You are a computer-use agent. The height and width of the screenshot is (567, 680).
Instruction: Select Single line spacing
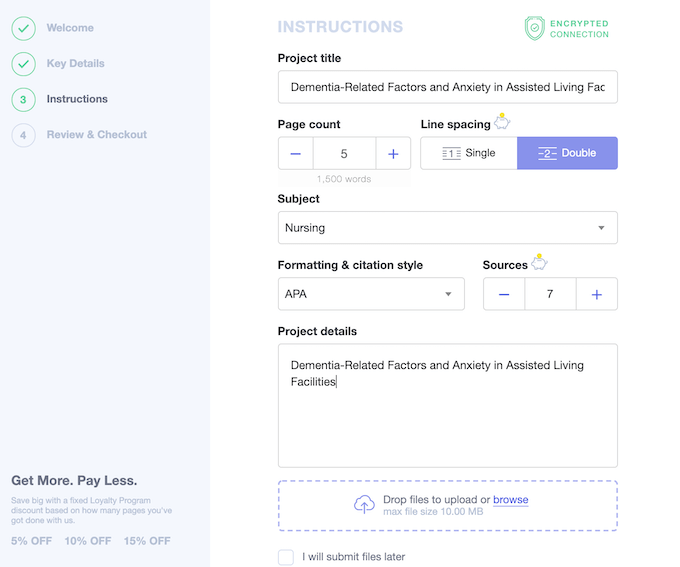469,153
